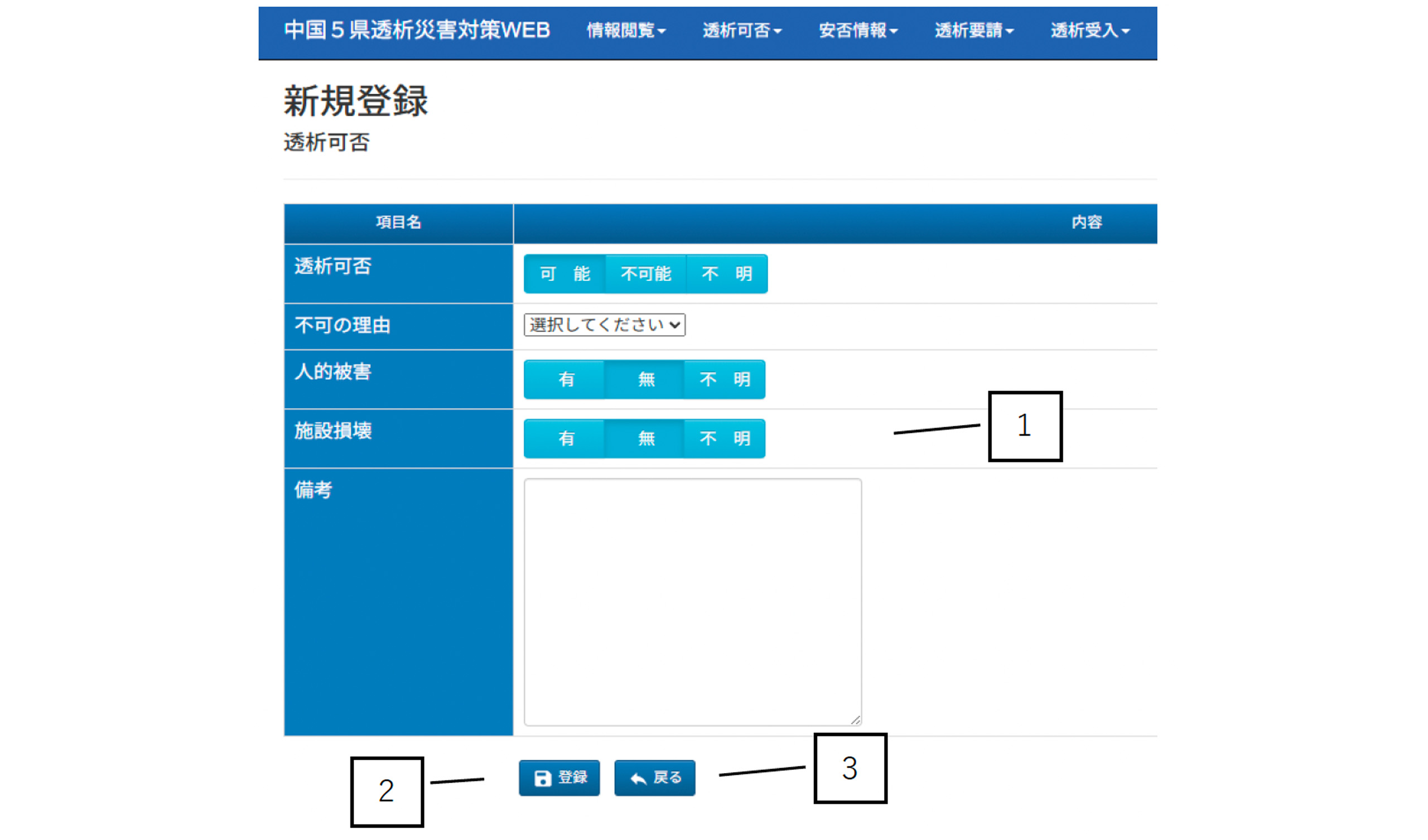Click the floppy disk icon on 登録 button
1428x840 pixels.
[x=542, y=778]
